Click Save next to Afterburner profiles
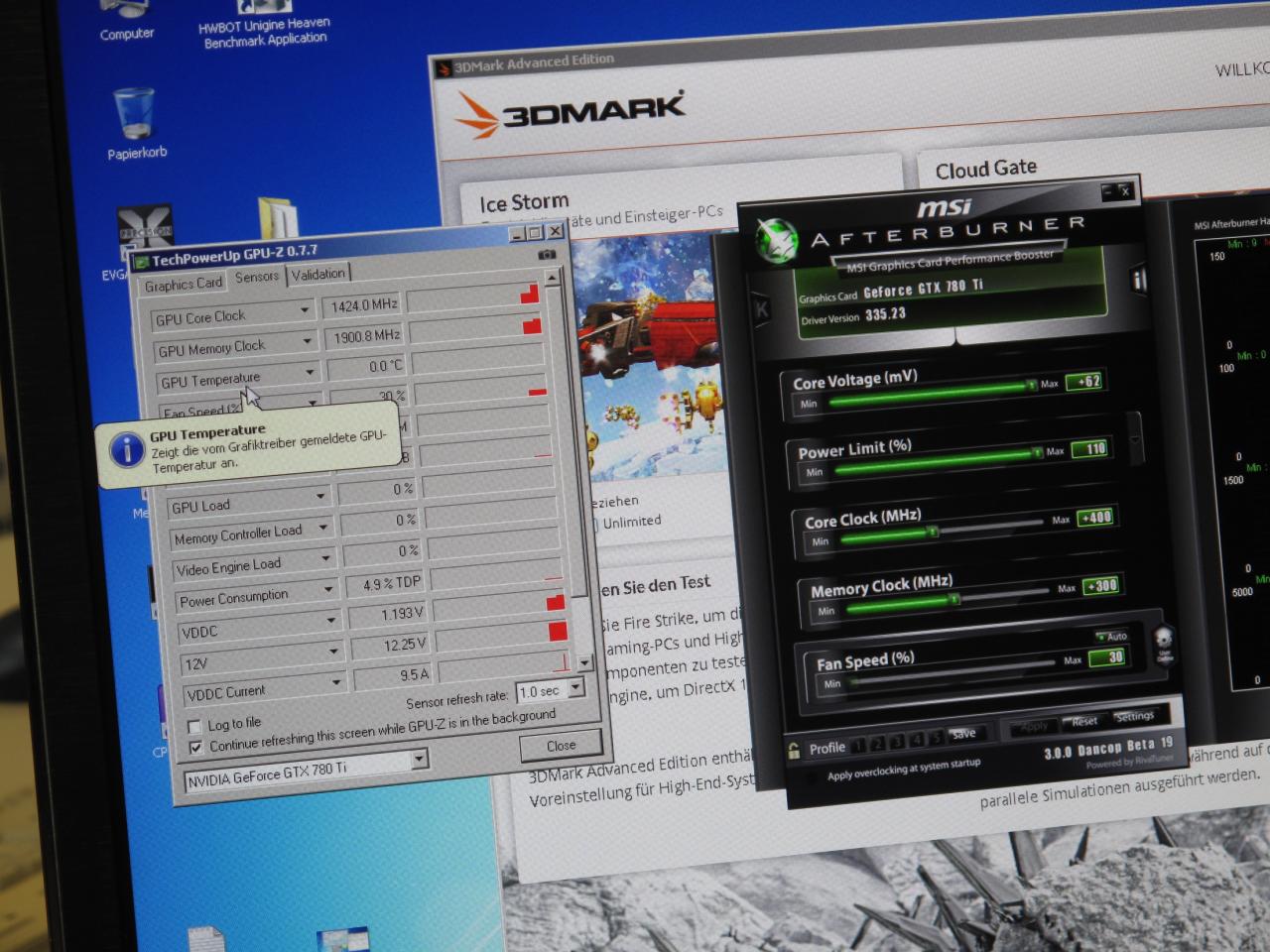The image size is (1270, 952). click(963, 734)
